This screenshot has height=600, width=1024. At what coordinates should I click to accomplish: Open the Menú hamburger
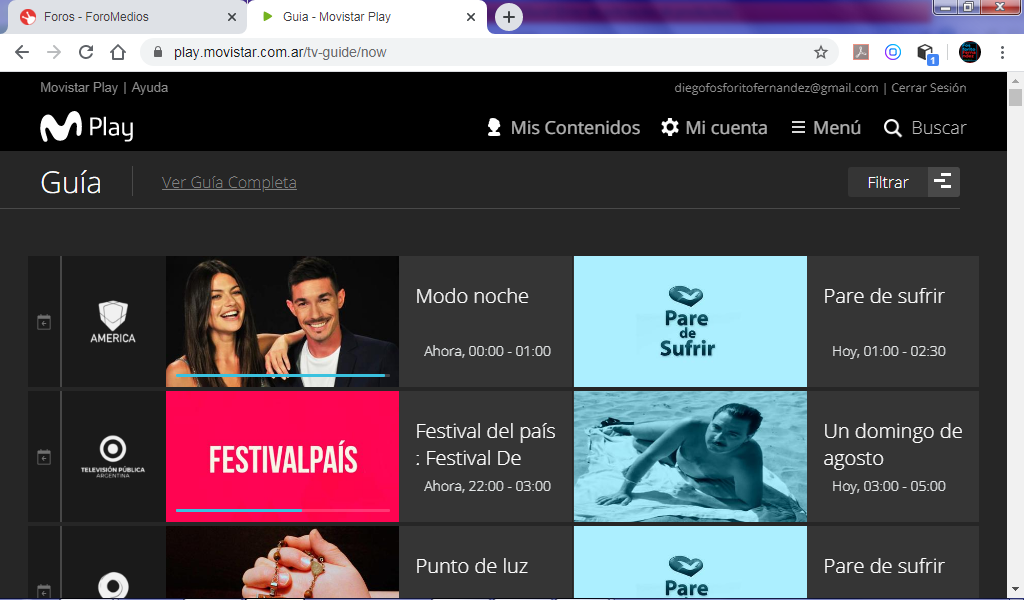pos(826,127)
